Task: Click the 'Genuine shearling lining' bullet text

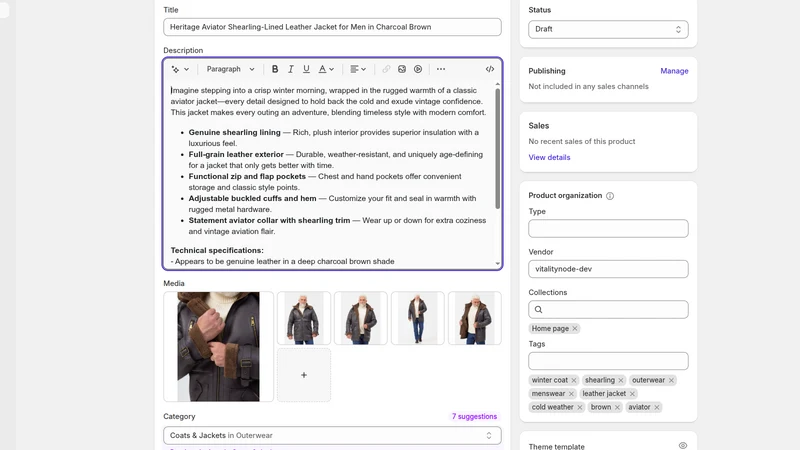Action: click(x=234, y=133)
